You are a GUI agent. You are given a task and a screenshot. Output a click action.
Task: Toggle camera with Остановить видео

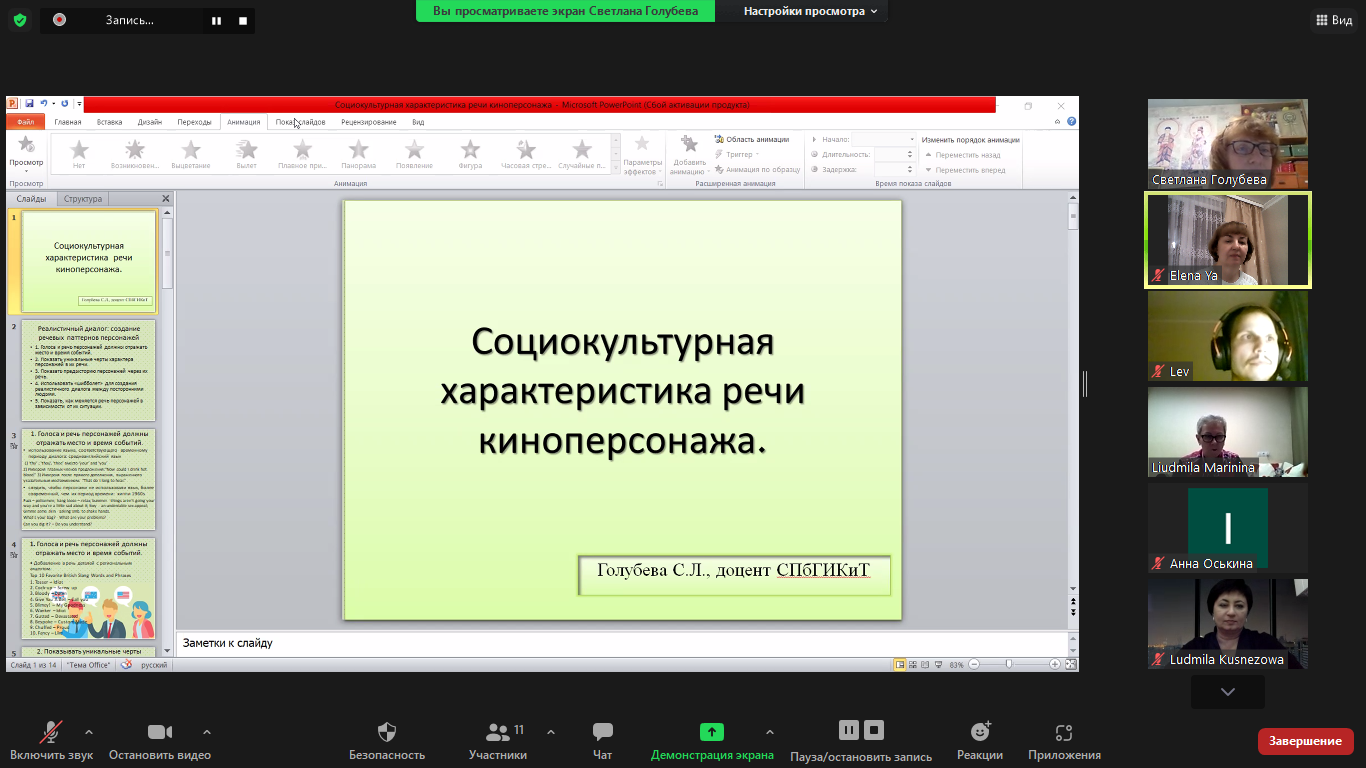click(x=160, y=742)
